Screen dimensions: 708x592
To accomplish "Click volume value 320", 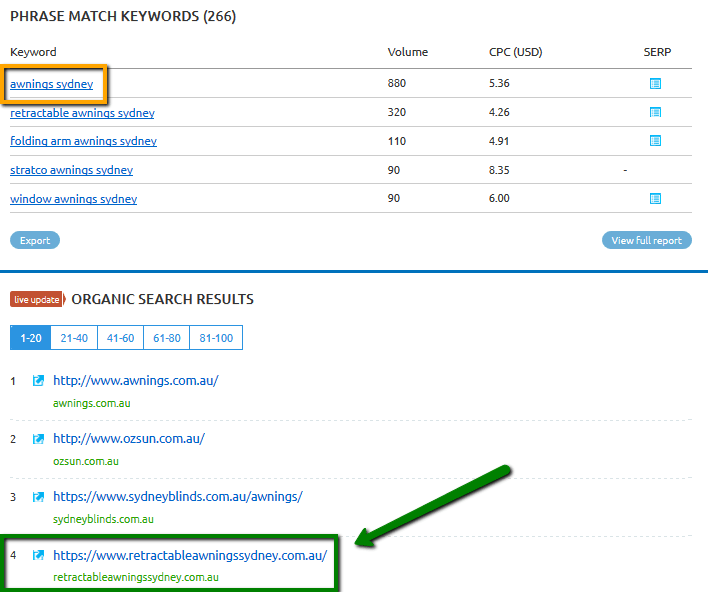I will click(397, 112).
